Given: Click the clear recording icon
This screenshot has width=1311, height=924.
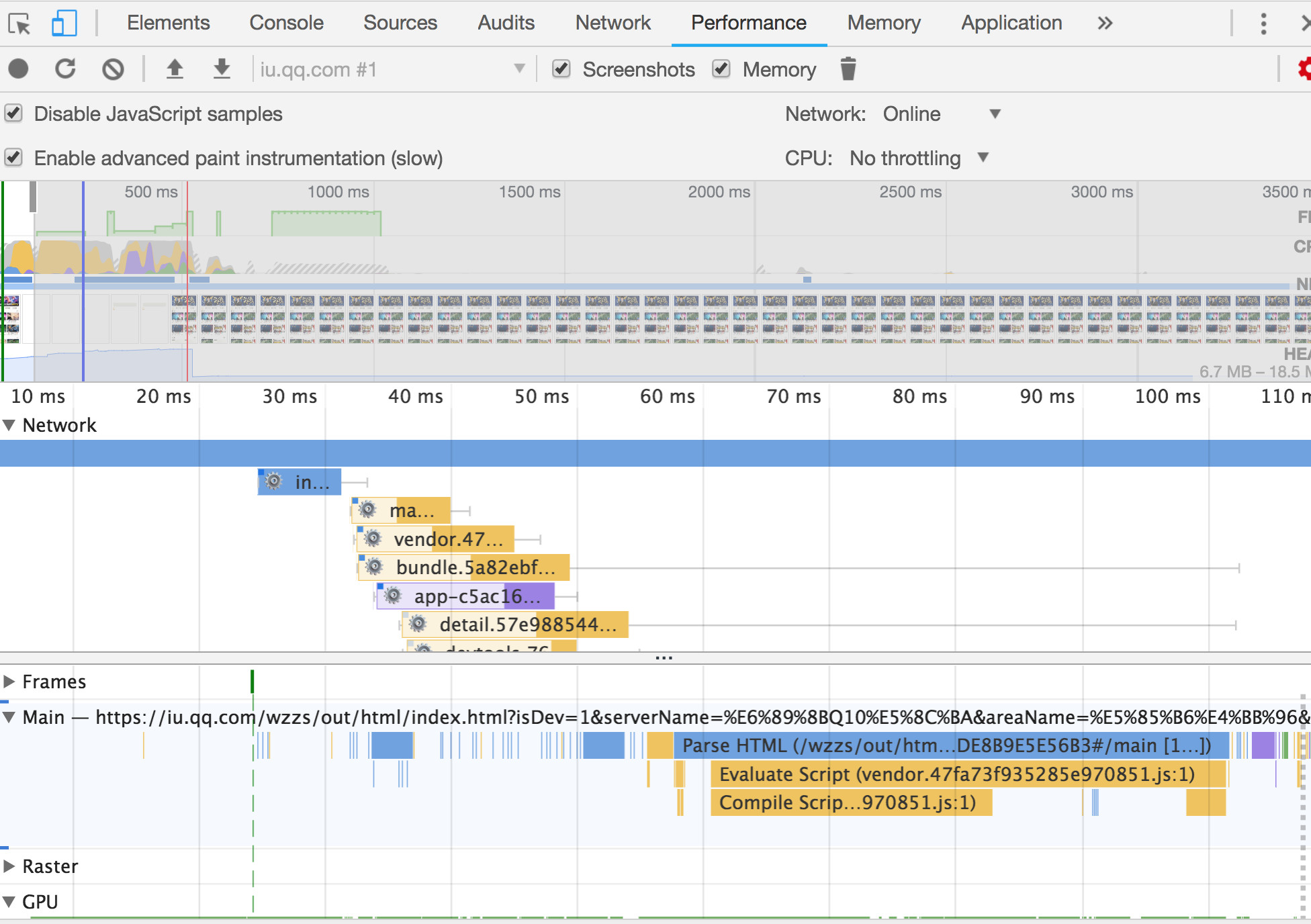Looking at the screenshot, I should (113, 69).
